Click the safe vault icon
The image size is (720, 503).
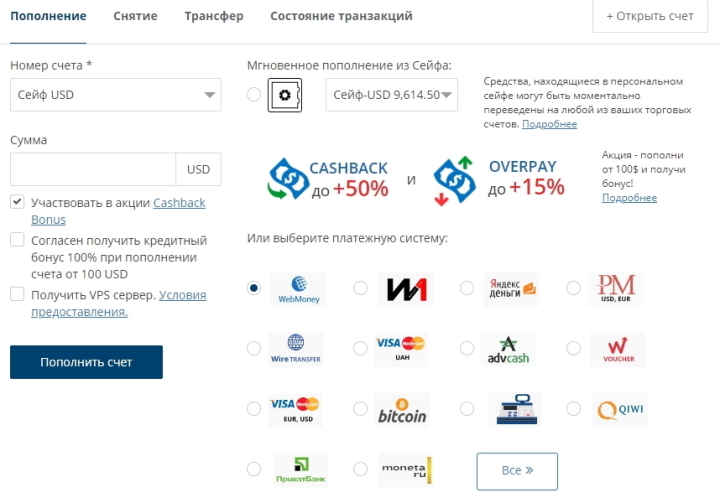285,95
